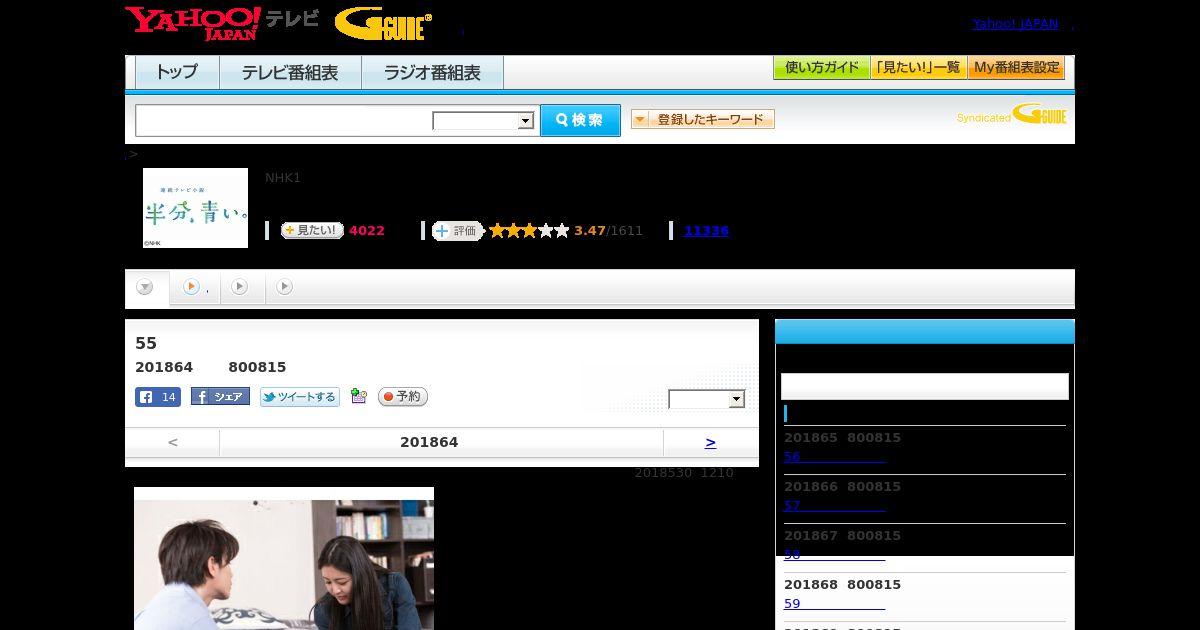Click the Facebook like 14 button
The height and width of the screenshot is (630, 1200).
158,397
